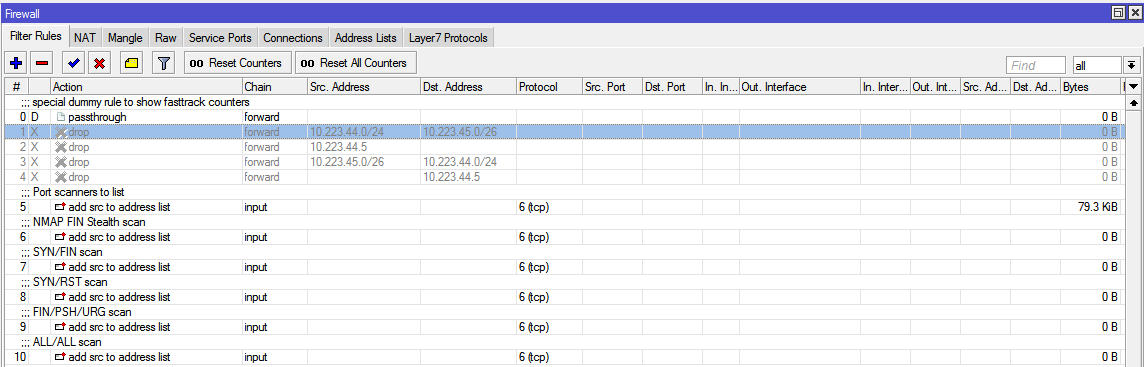This screenshot has height=367, width=1144.
Task: Select the Filter Rules tab
Action: (x=36, y=36)
